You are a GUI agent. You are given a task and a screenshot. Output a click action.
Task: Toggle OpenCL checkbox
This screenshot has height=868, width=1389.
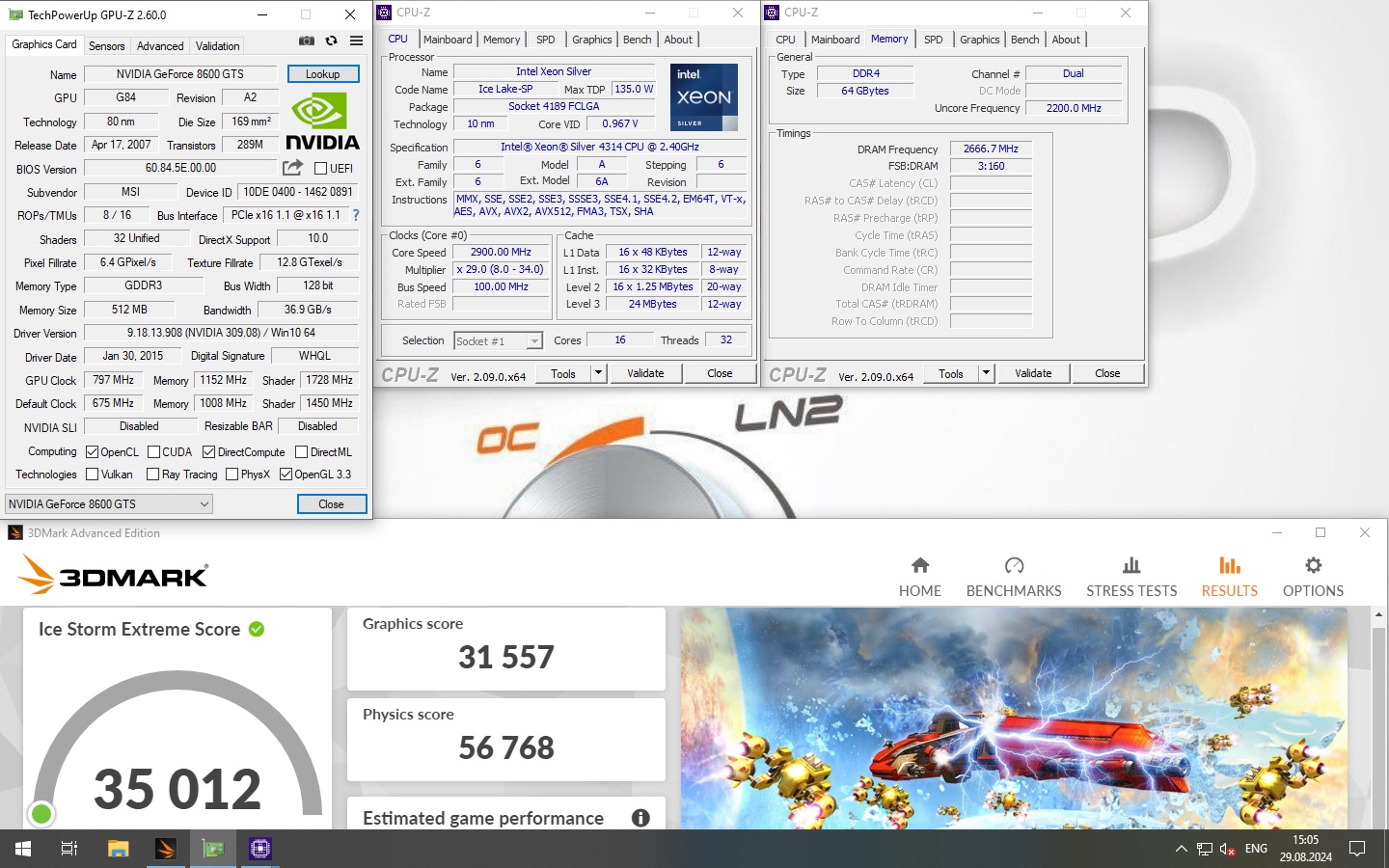pos(93,452)
